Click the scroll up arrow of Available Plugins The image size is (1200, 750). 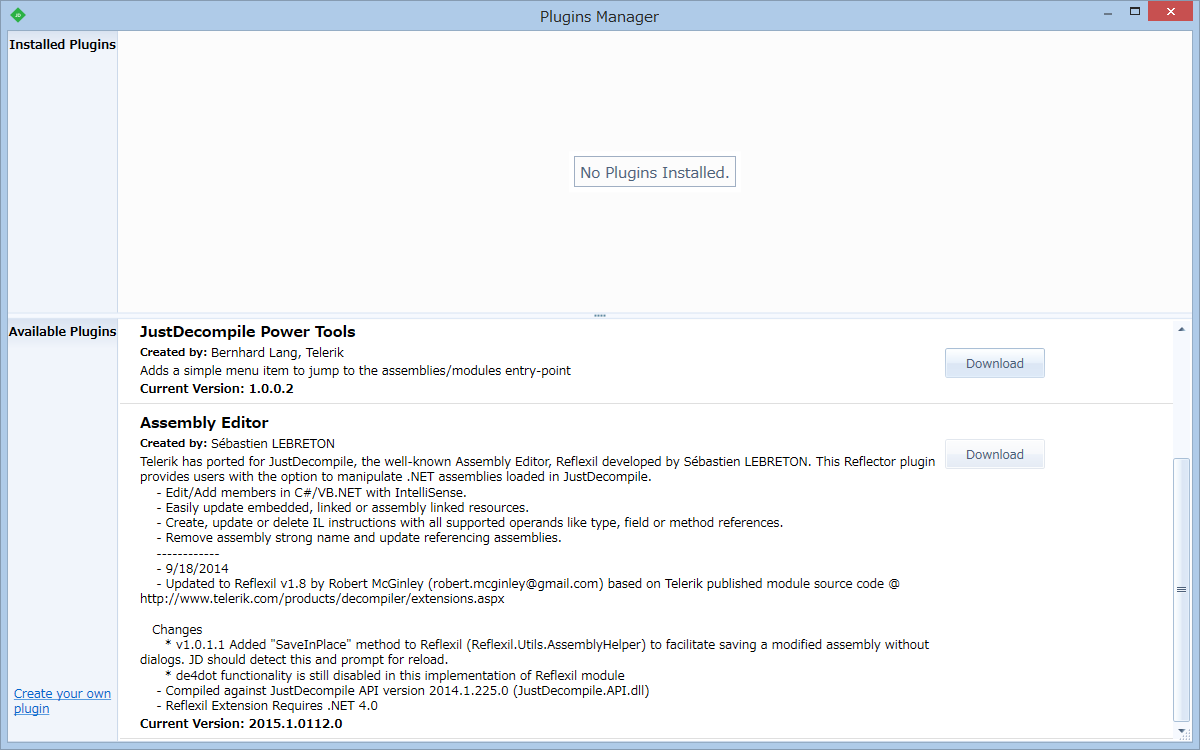(x=1181, y=329)
